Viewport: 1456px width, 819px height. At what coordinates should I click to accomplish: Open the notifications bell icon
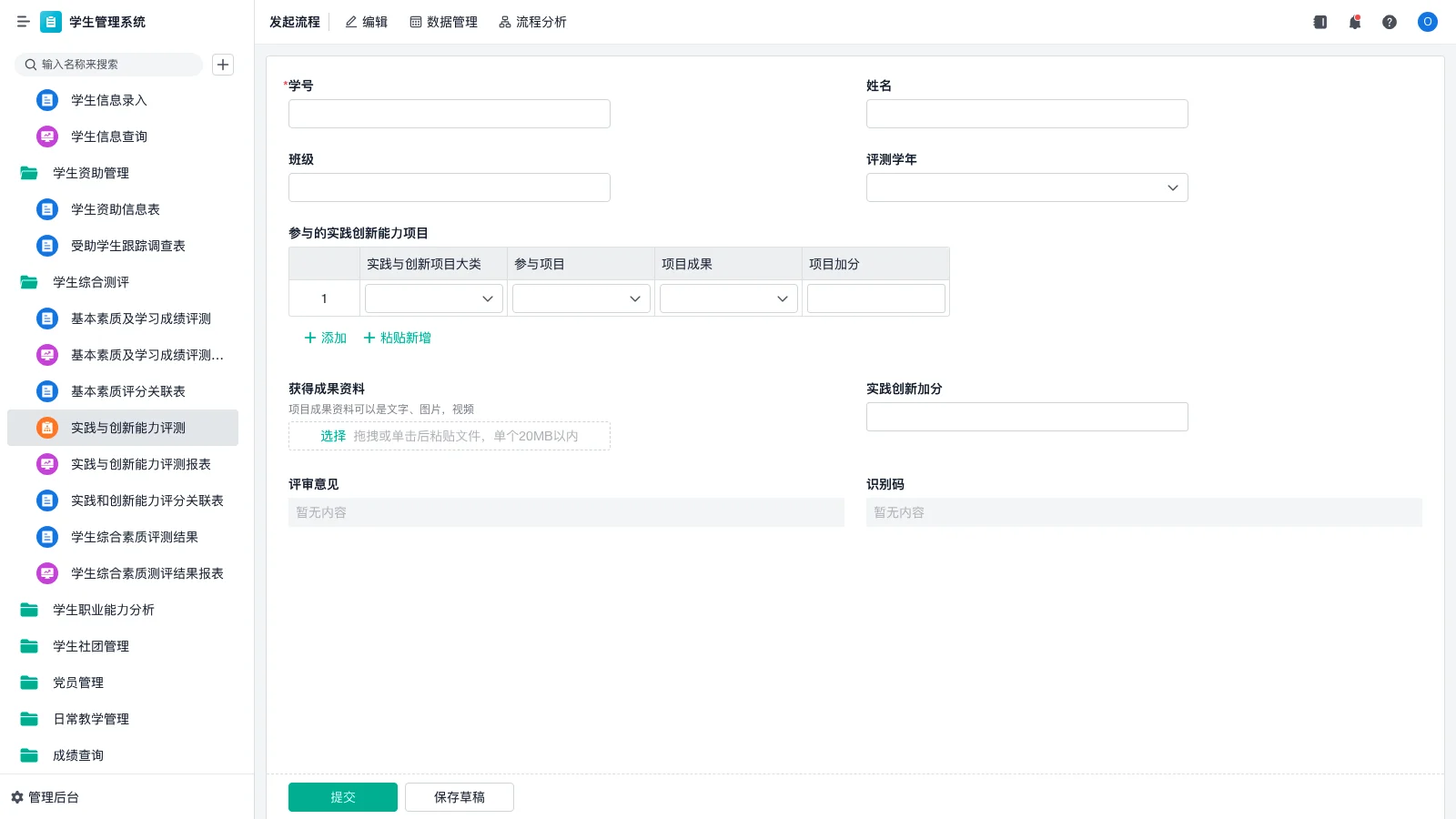coord(1355,22)
